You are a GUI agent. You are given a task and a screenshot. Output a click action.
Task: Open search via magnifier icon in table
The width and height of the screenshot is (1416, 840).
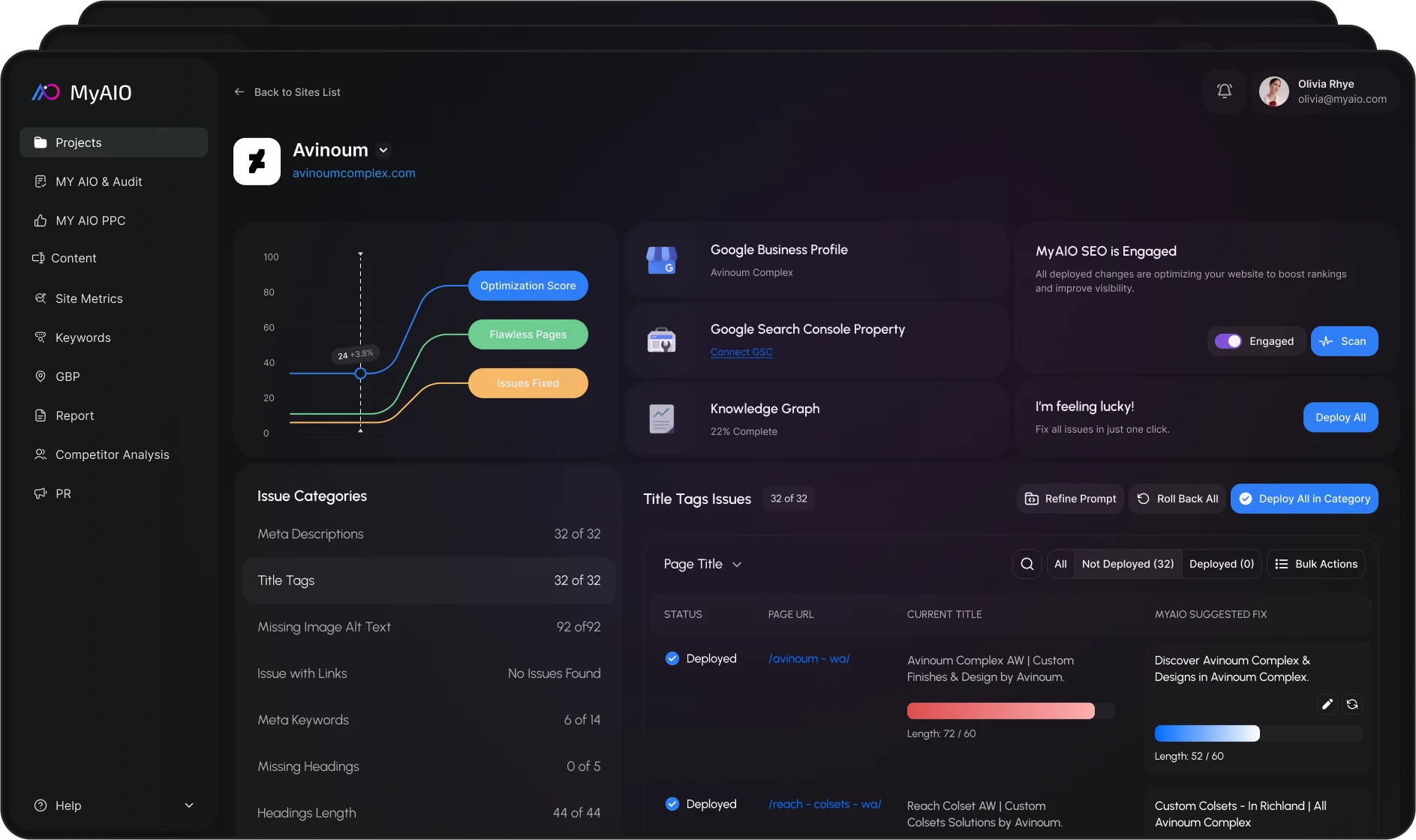[x=1027, y=564]
